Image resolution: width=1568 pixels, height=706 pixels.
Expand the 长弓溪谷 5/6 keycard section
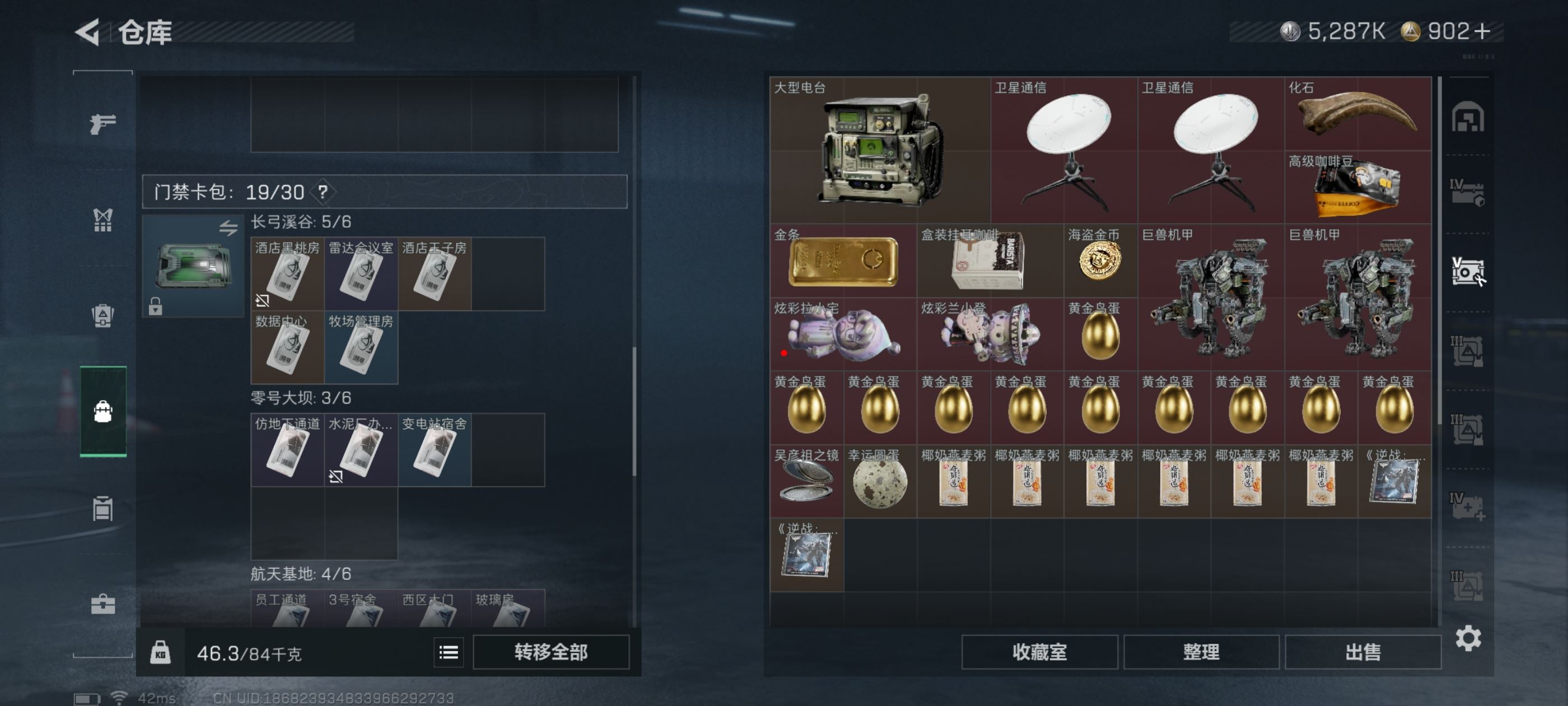click(x=301, y=222)
